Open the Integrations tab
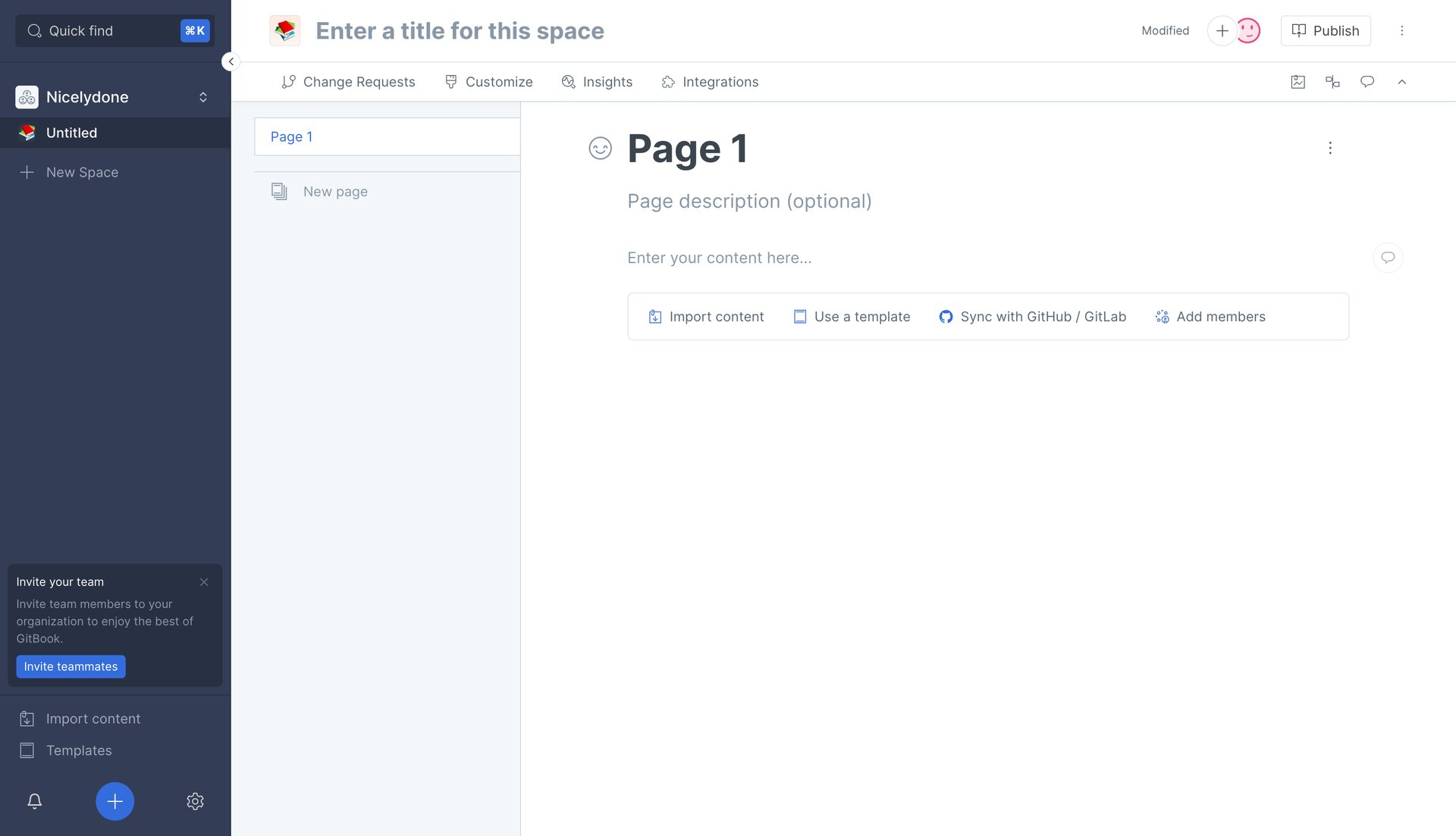 point(709,82)
